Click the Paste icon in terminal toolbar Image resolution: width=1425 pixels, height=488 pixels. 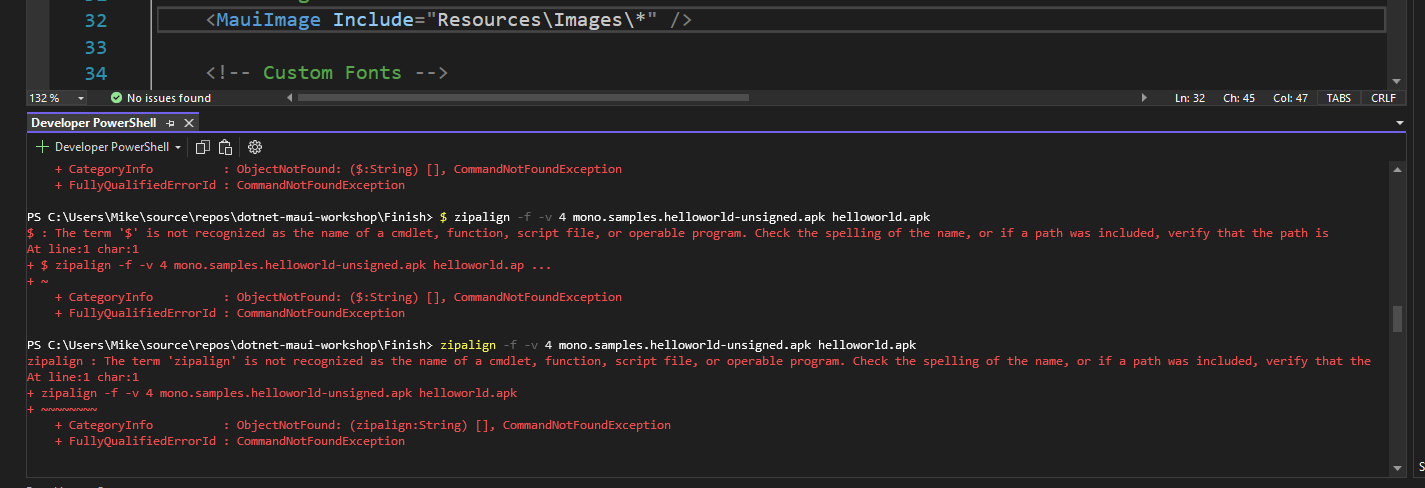pyautogui.click(x=226, y=147)
